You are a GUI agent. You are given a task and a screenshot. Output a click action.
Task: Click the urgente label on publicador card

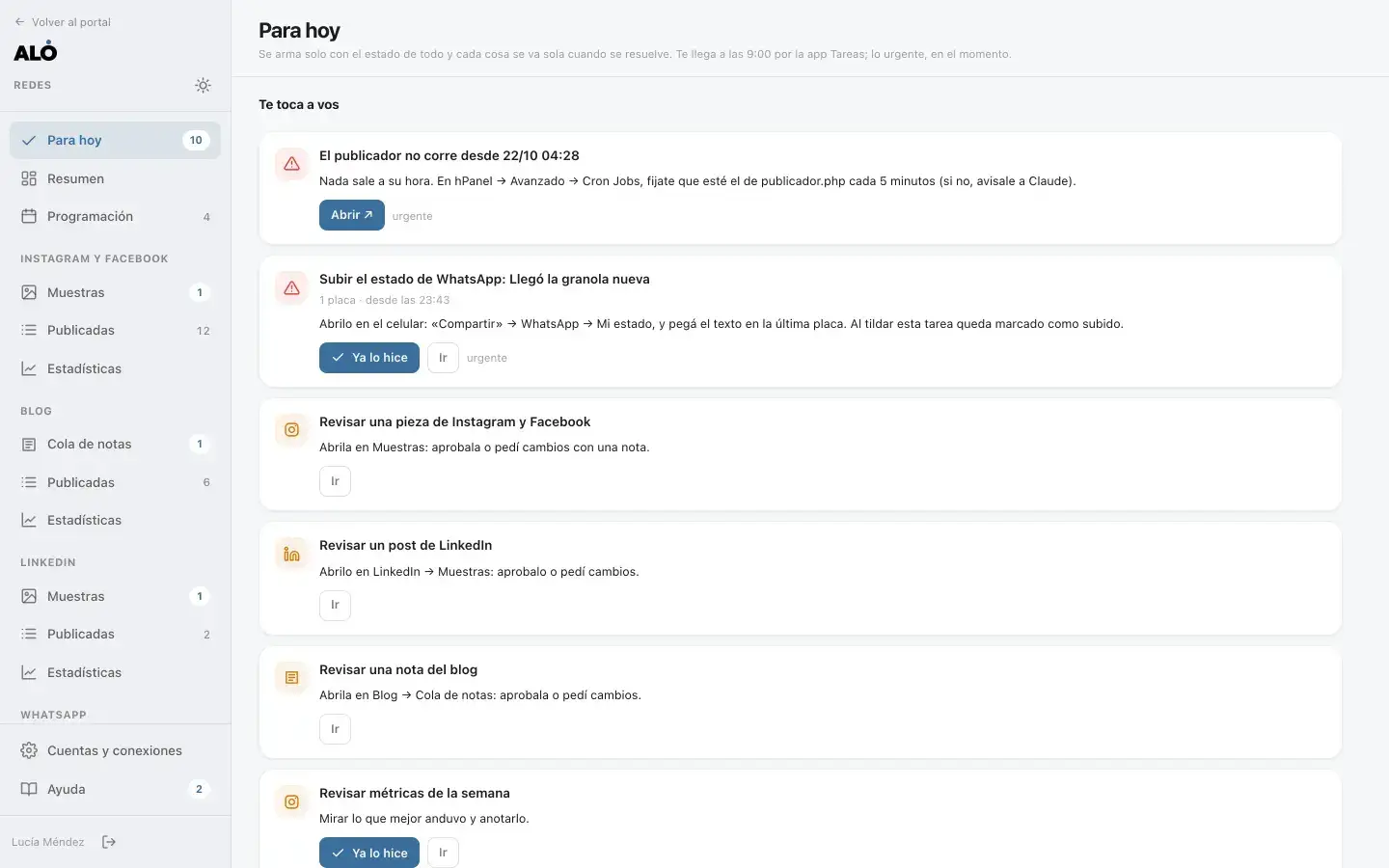click(412, 216)
